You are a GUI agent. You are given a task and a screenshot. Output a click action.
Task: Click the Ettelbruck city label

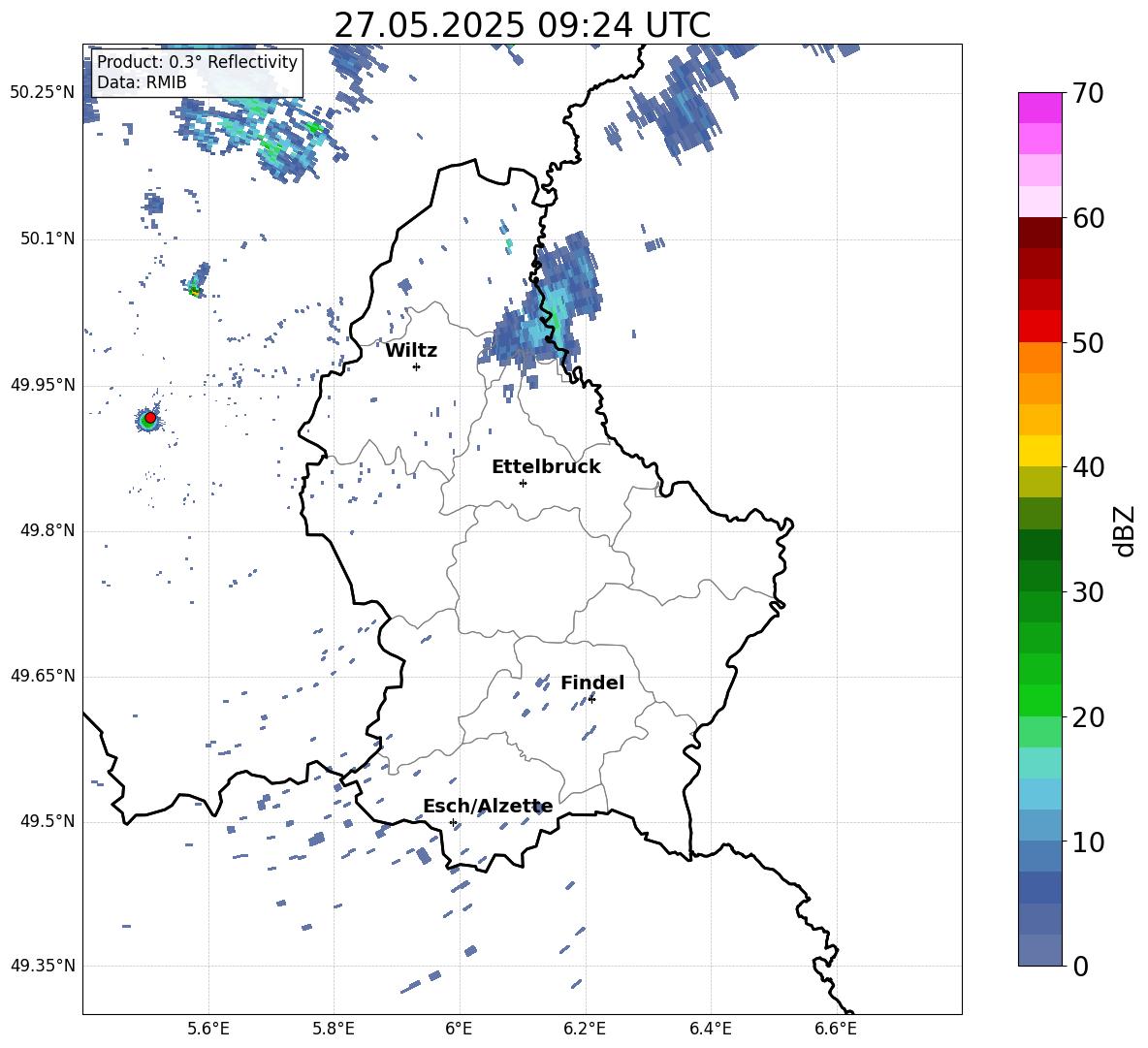coord(546,467)
